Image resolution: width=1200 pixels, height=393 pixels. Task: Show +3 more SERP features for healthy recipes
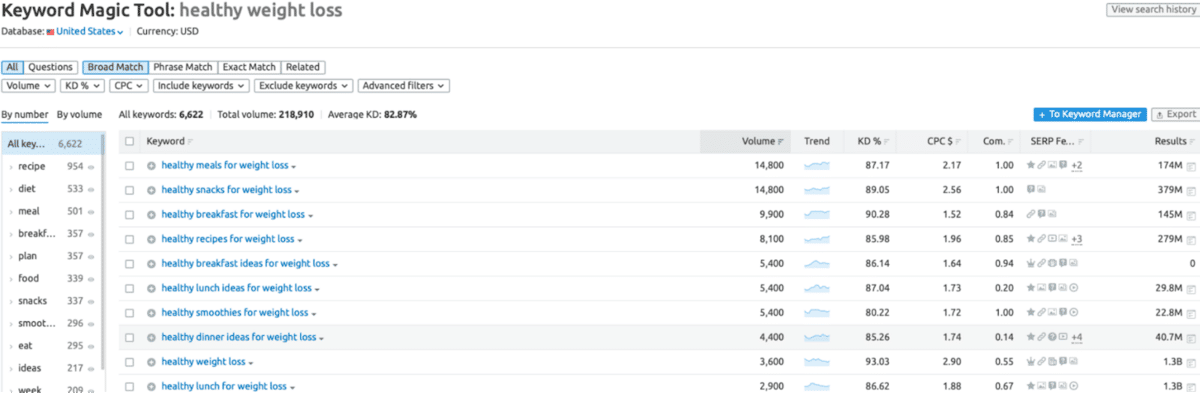point(1076,240)
